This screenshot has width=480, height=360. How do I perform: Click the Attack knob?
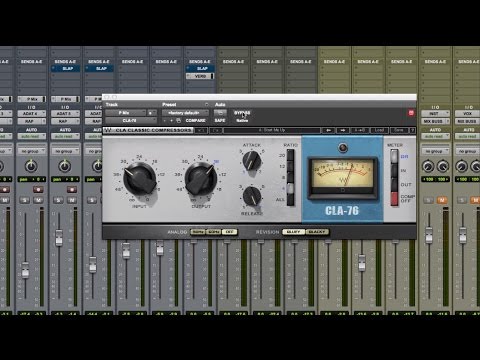click(x=252, y=160)
